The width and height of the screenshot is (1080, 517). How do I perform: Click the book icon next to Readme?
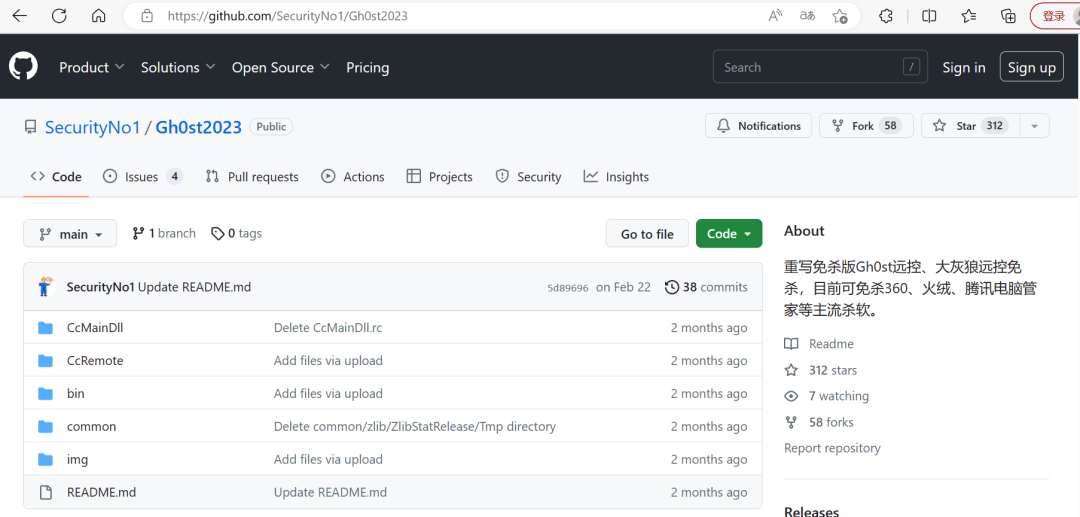[791, 344]
